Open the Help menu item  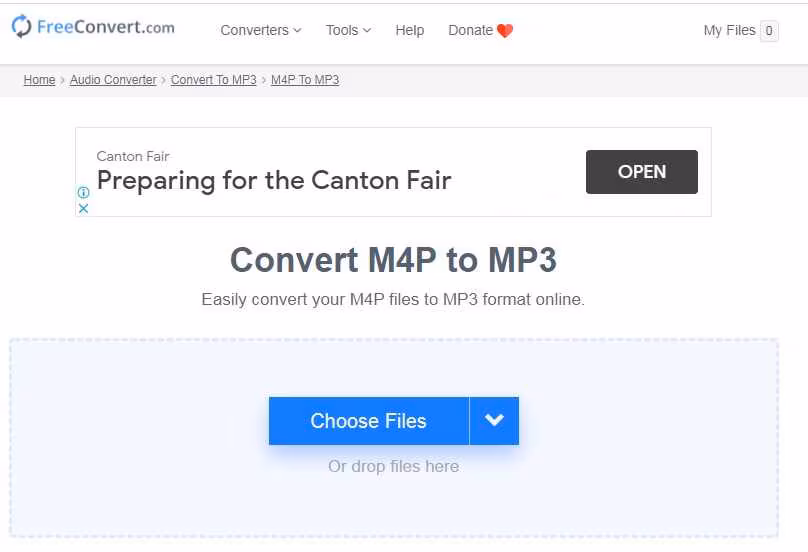point(410,31)
